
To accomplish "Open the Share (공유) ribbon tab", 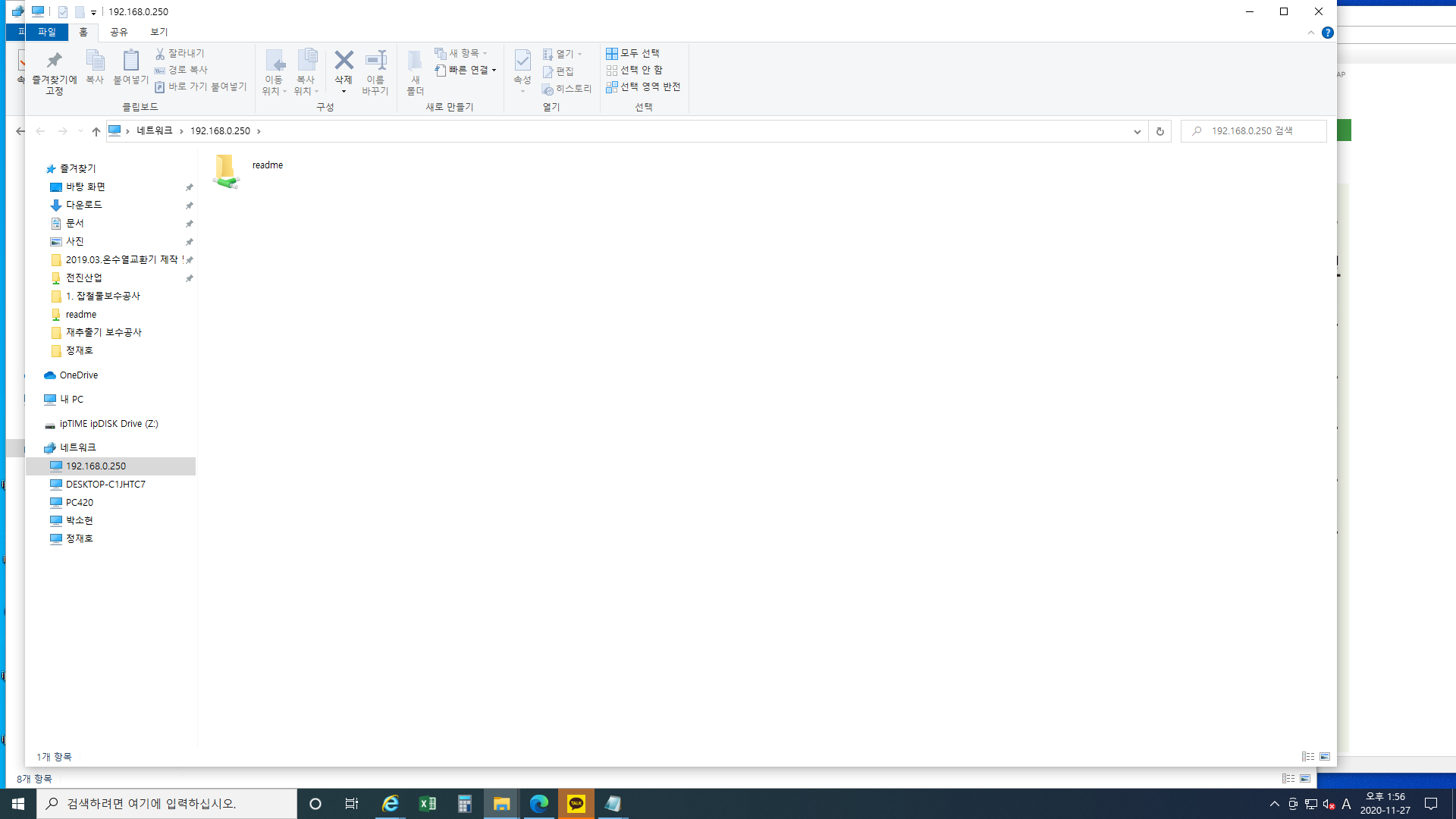I will pyautogui.click(x=119, y=32).
